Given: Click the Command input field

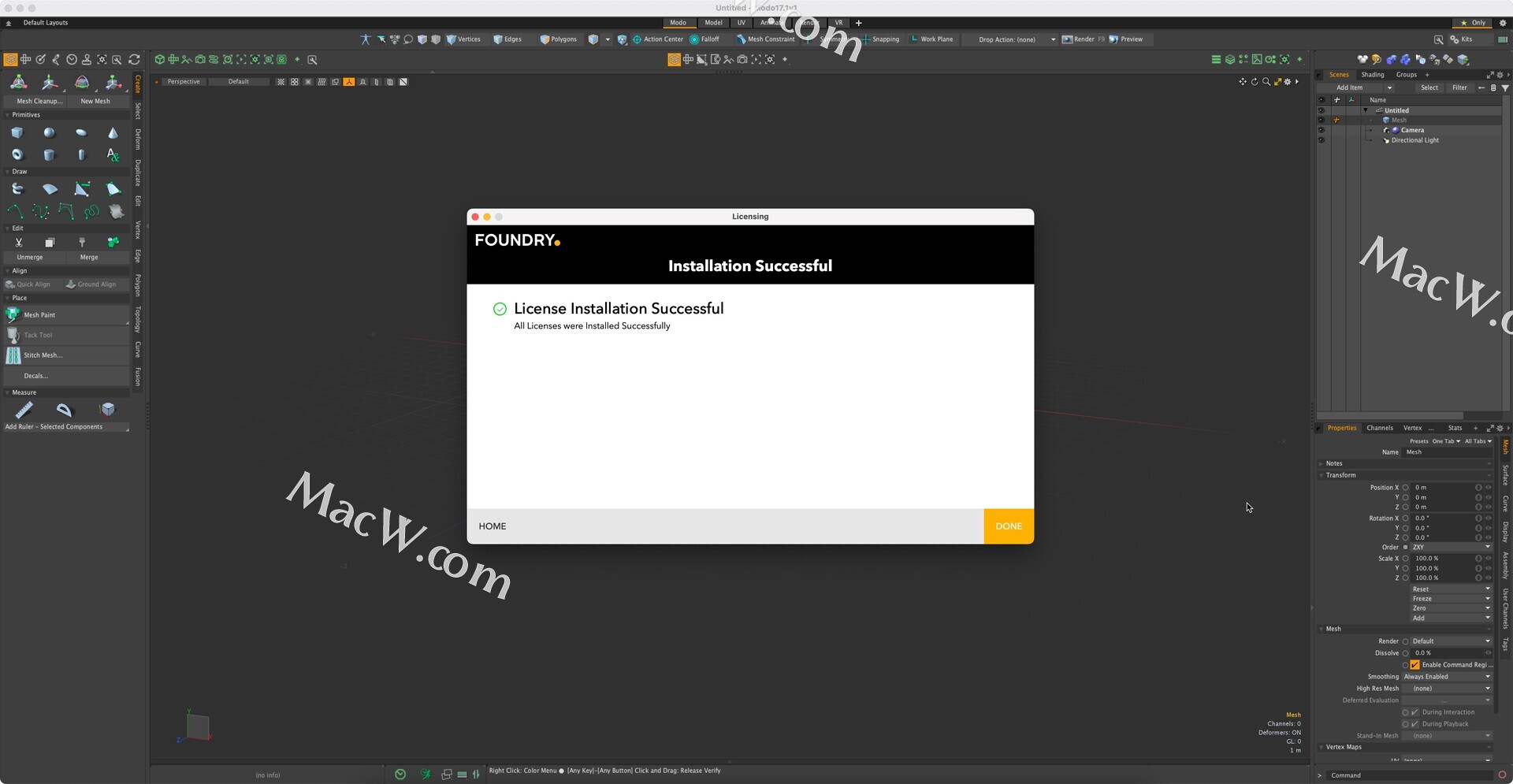Looking at the screenshot, I should pos(1411,775).
